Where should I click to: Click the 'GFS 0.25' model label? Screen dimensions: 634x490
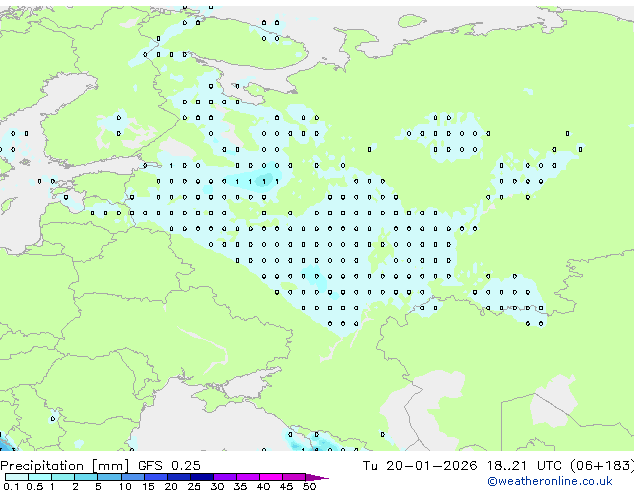(x=169, y=466)
